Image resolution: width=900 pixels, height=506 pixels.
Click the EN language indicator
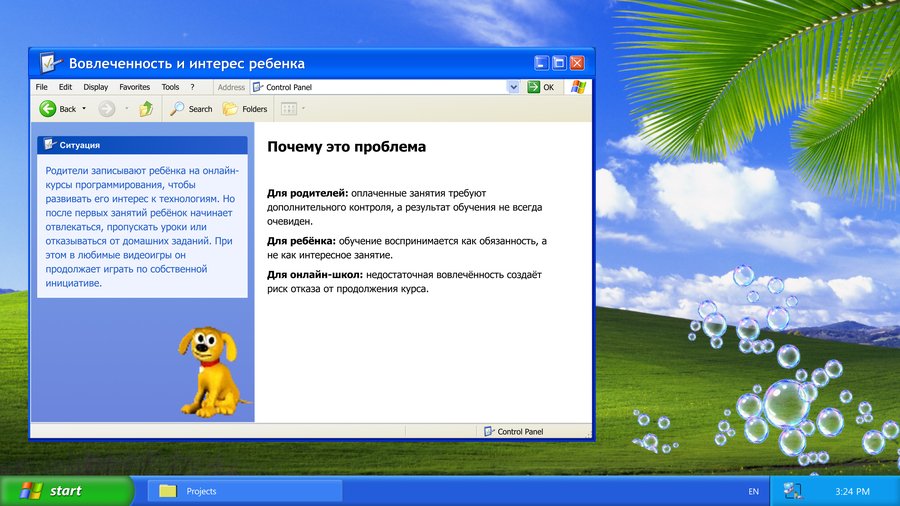click(754, 492)
